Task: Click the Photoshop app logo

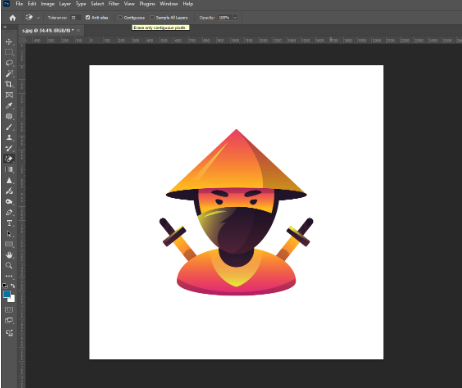Action: coord(6,4)
